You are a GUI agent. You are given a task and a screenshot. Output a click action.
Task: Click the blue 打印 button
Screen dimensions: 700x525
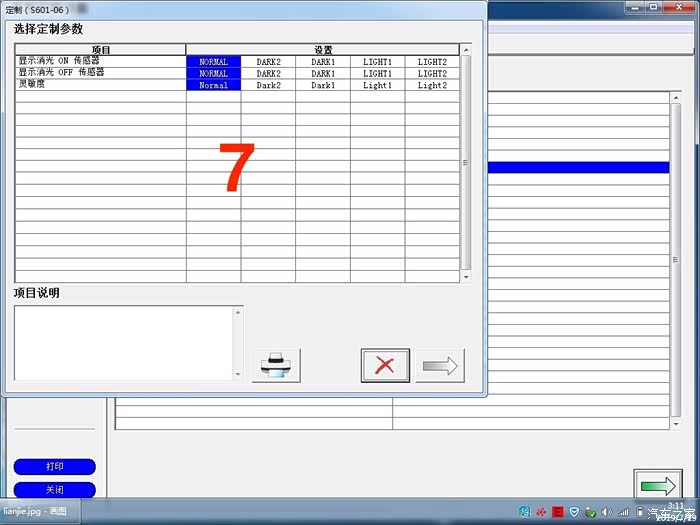point(54,467)
